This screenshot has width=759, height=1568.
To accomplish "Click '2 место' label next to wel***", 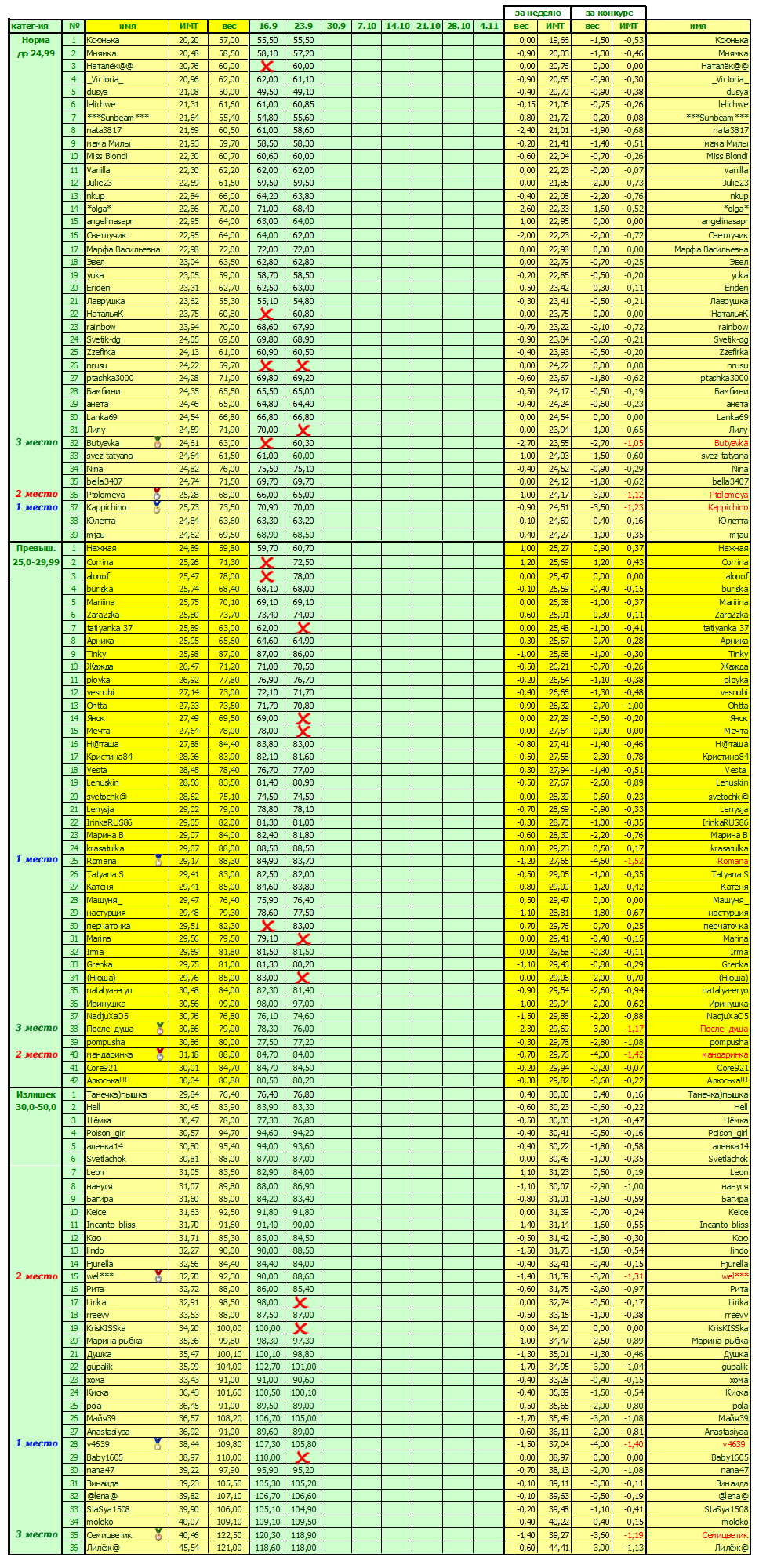I will 37,1276.
